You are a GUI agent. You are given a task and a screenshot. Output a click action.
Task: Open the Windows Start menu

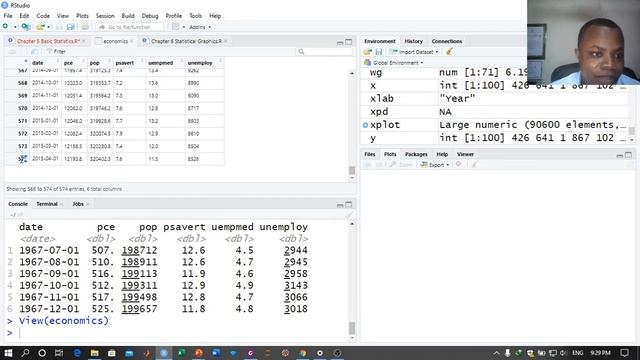tap(8, 353)
